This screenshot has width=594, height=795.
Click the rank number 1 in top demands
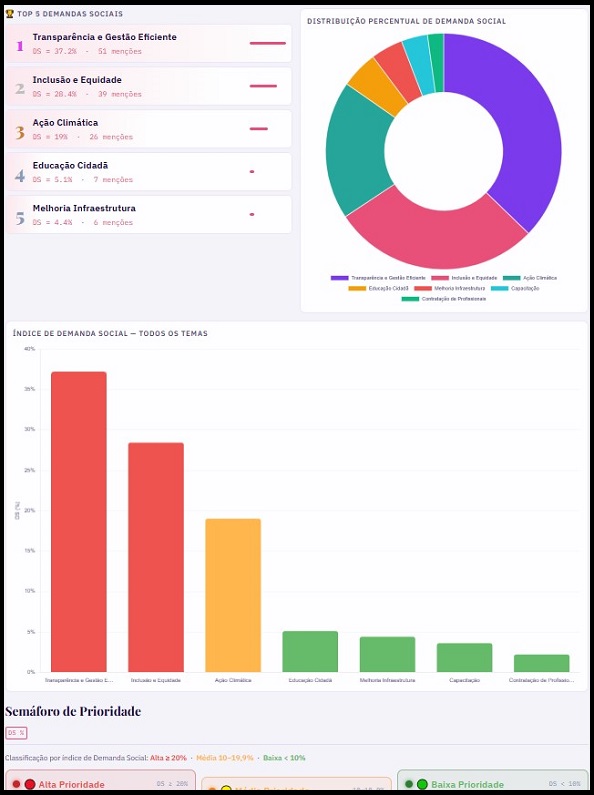(x=20, y=46)
